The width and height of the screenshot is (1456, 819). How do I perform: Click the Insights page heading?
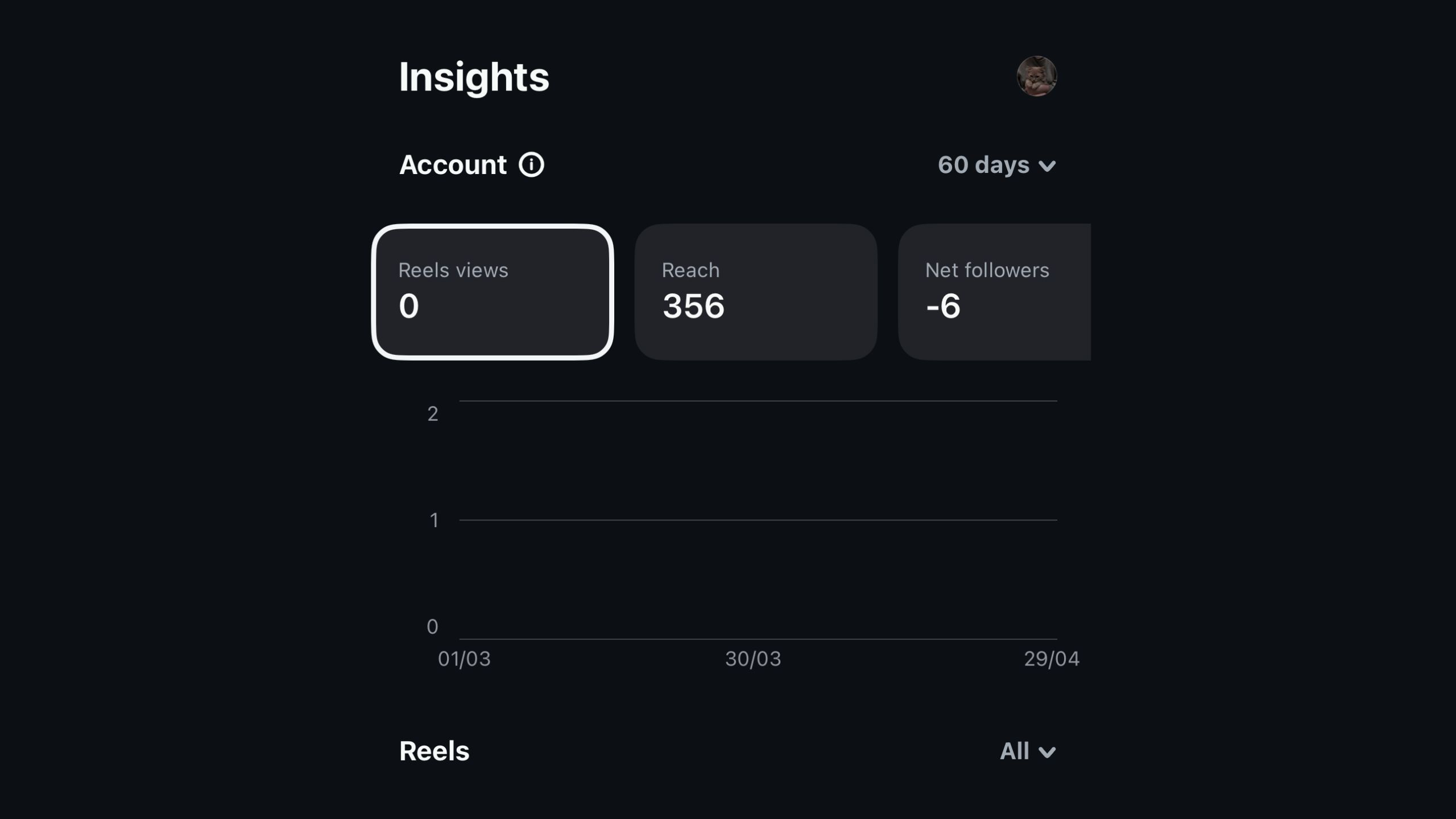pyautogui.click(x=474, y=77)
